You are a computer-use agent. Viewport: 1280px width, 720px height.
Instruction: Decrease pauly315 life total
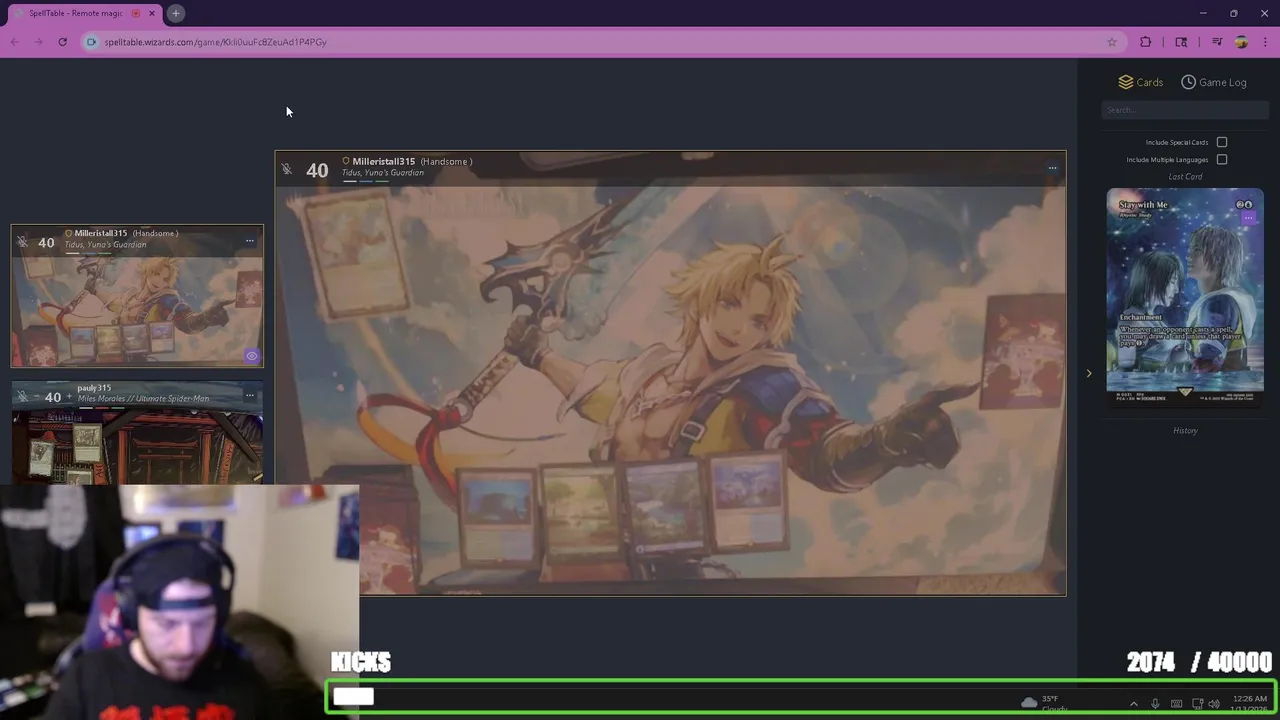[36, 397]
